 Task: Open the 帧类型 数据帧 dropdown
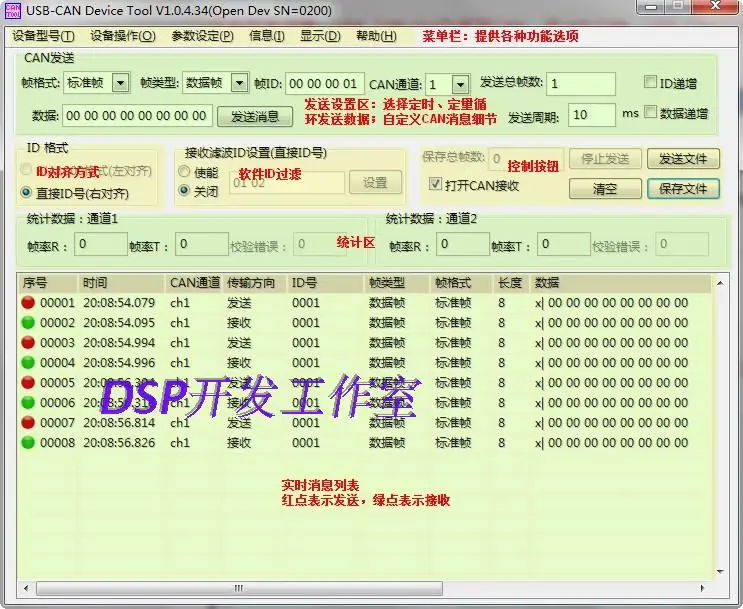point(239,83)
